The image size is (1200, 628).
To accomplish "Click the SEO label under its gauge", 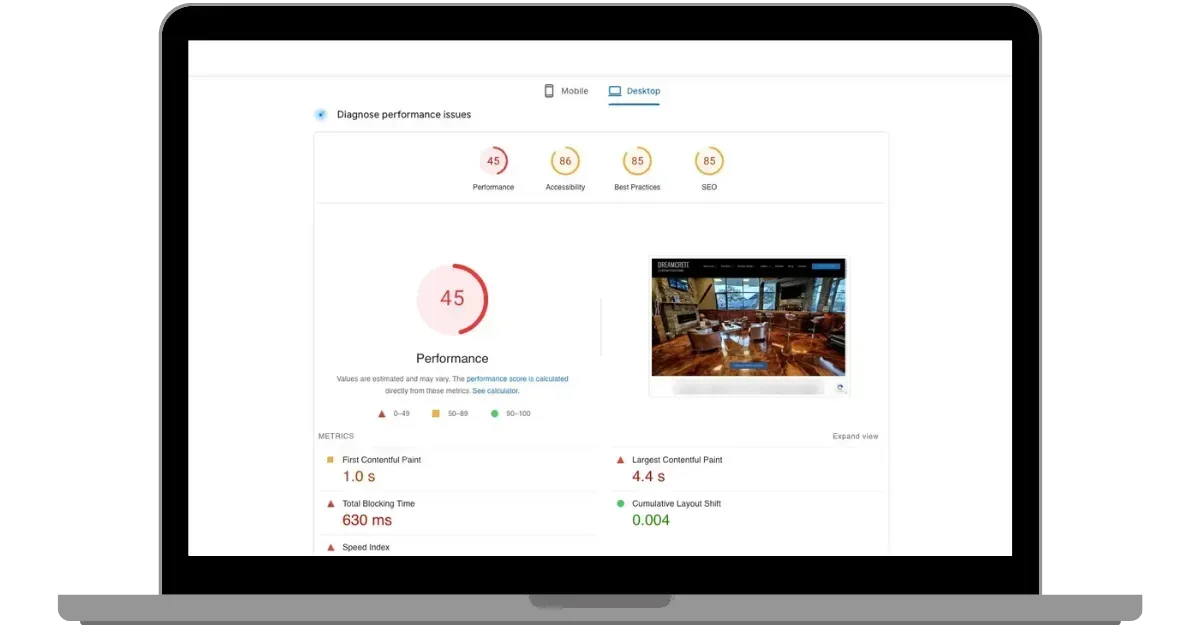I will (x=709, y=187).
